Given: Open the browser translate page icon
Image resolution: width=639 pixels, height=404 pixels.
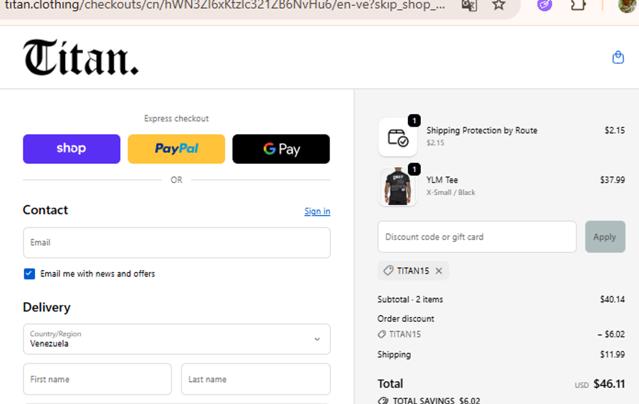Looking at the screenshot, I should [469, 5].
